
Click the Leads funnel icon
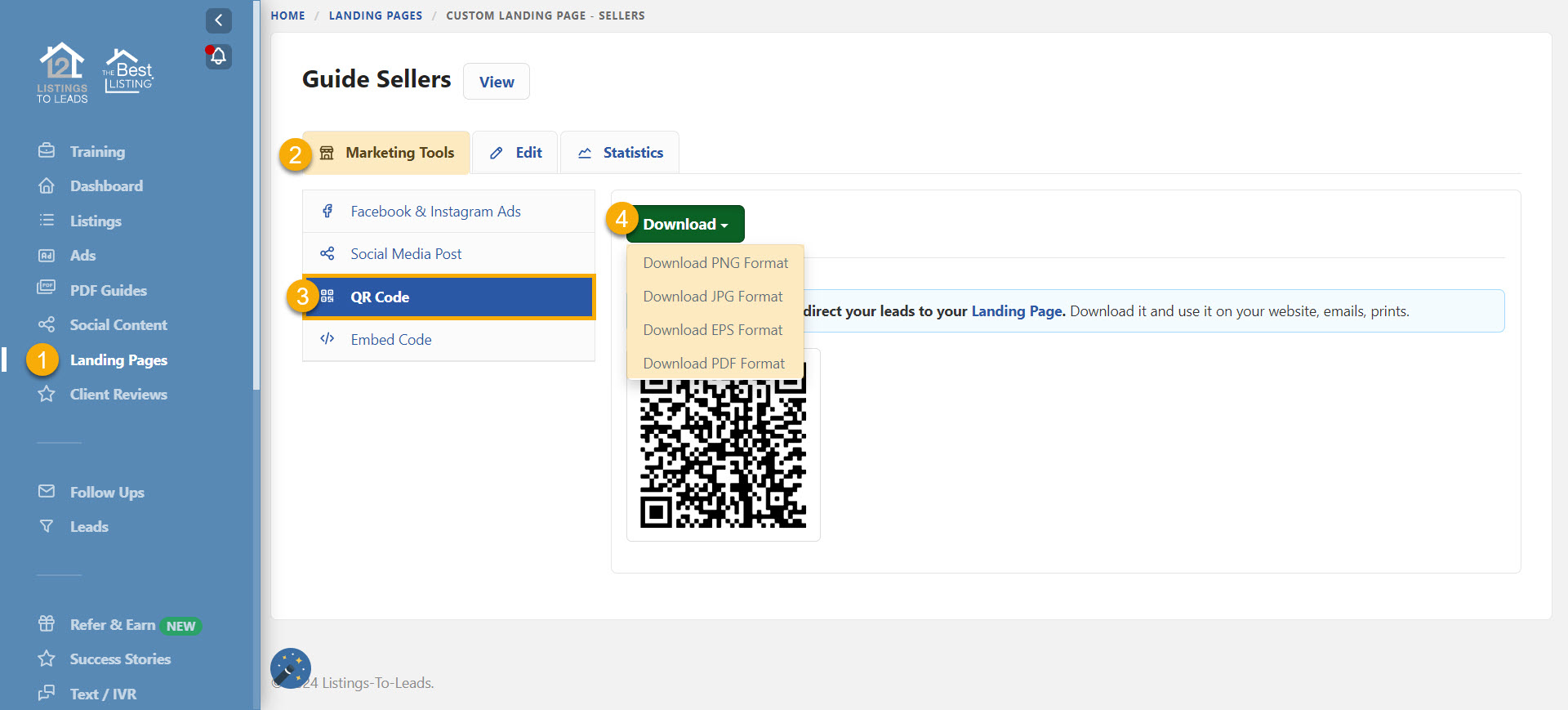click(x=47, y=526)
